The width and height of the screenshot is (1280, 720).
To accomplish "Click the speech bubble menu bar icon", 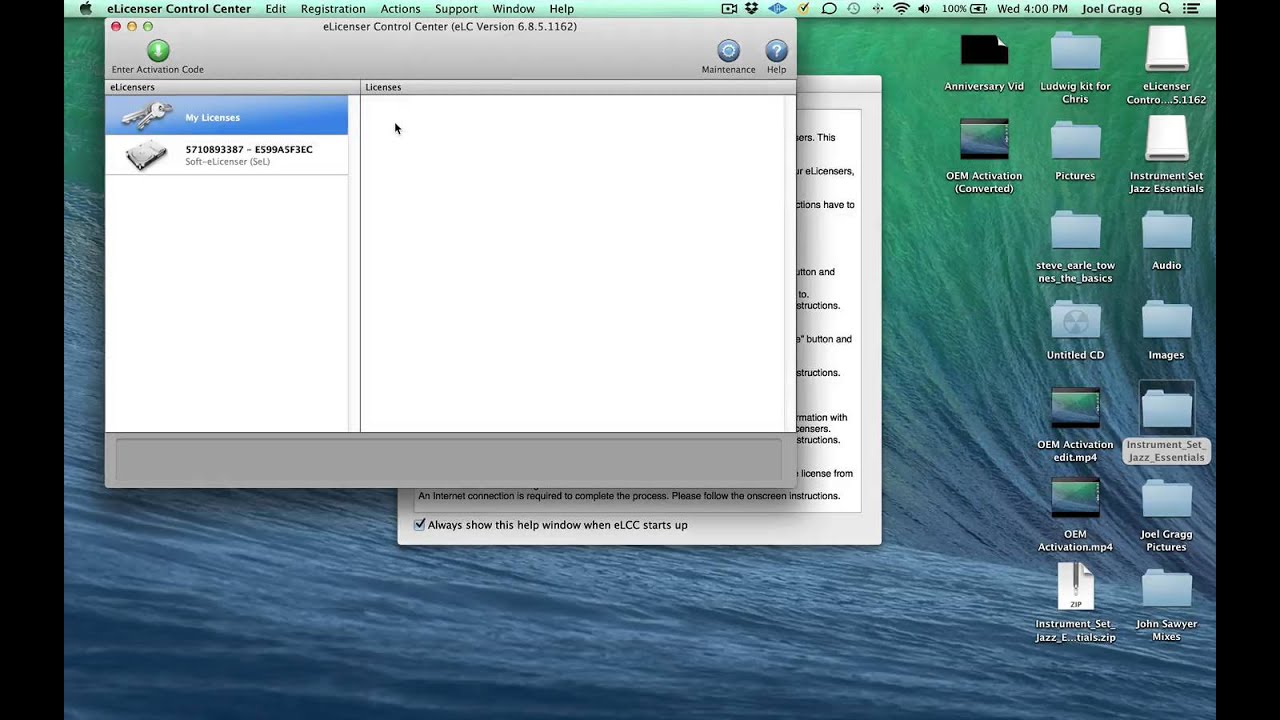I will [829, 8].
